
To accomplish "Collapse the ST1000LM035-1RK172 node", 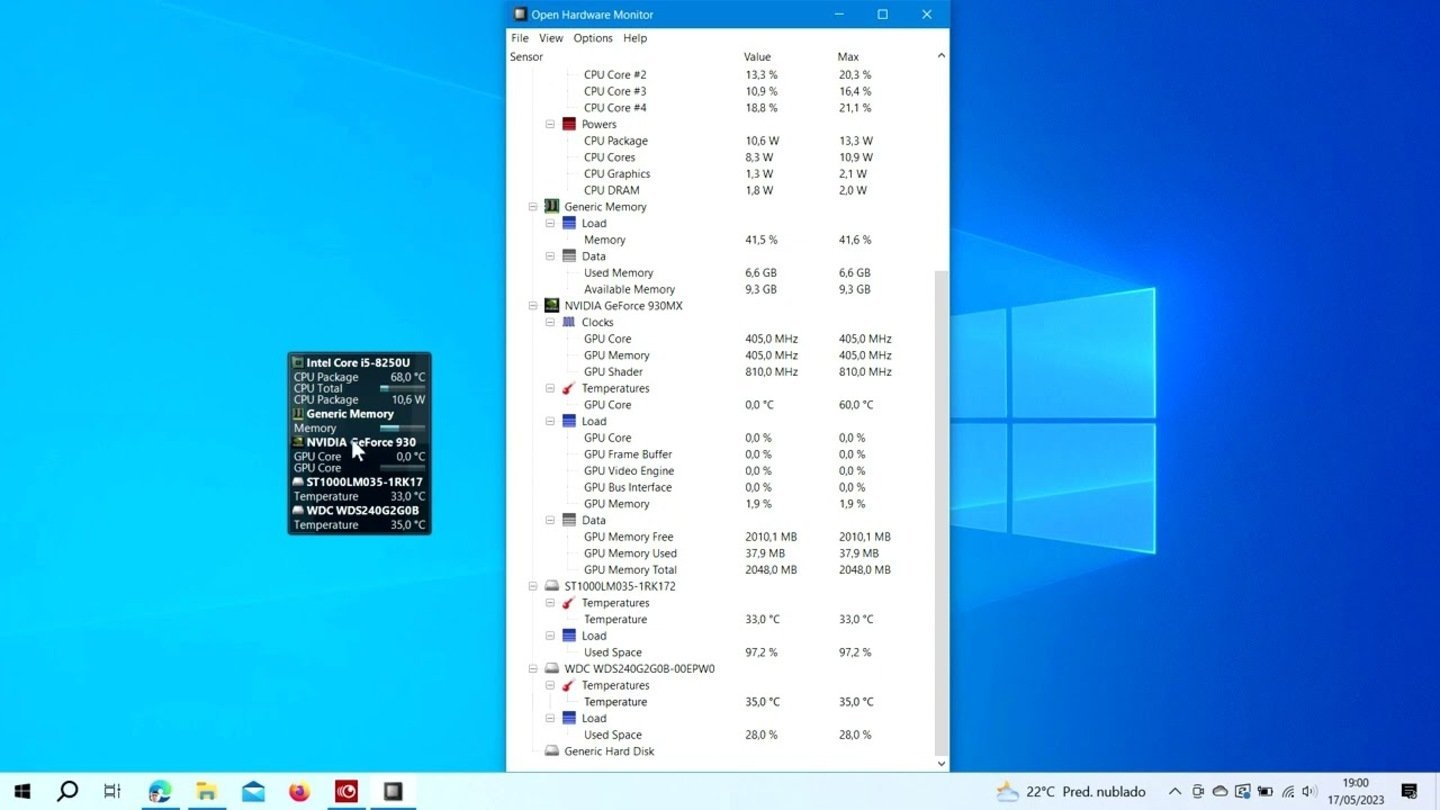I will 532,586.
